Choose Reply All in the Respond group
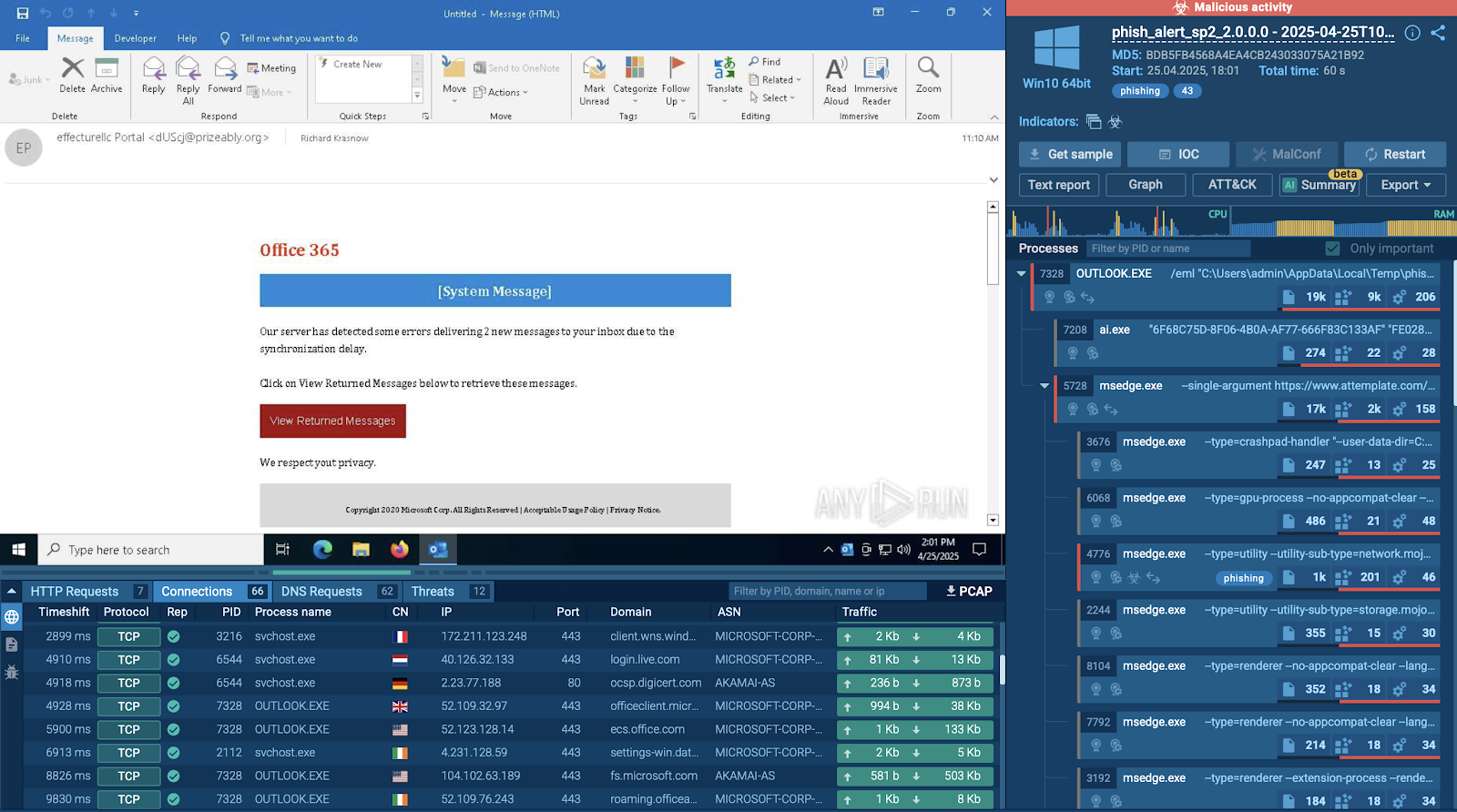 click(188, 80)
